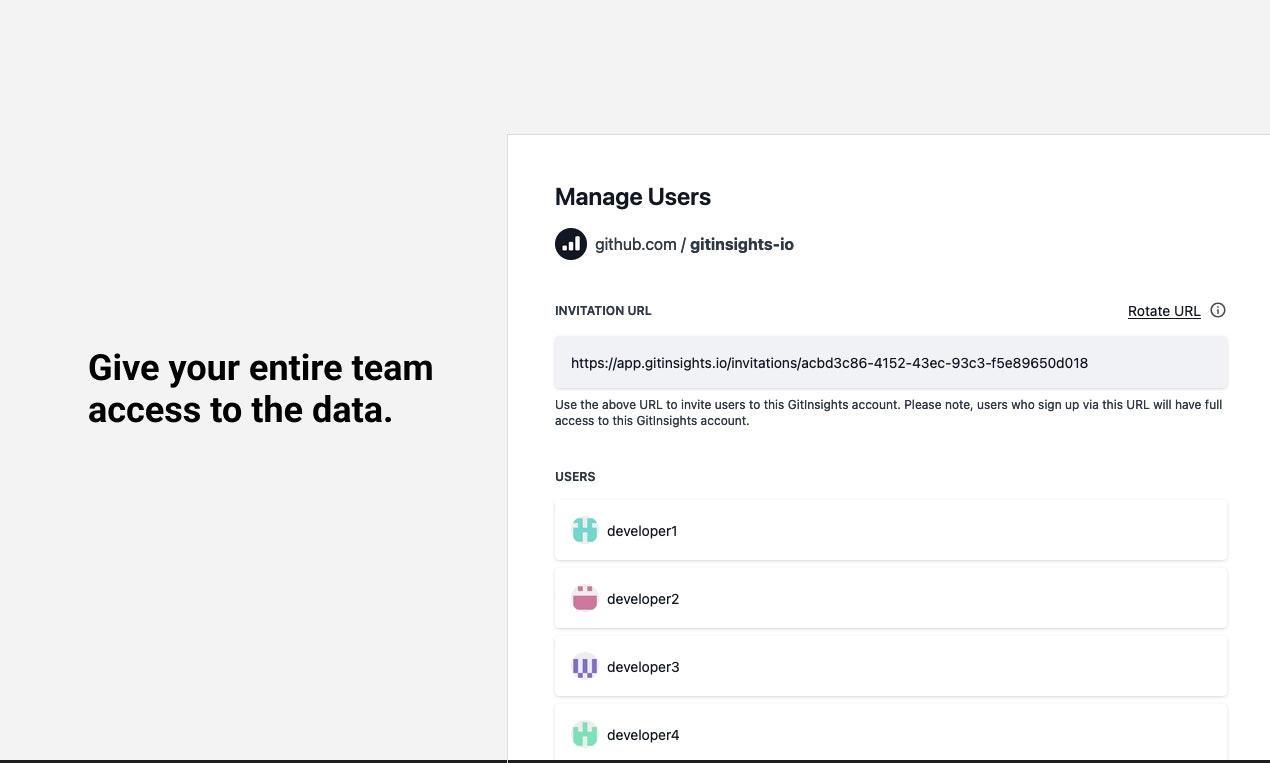Click the invitation usage help text
The image size is (1270, 763).
889,413
